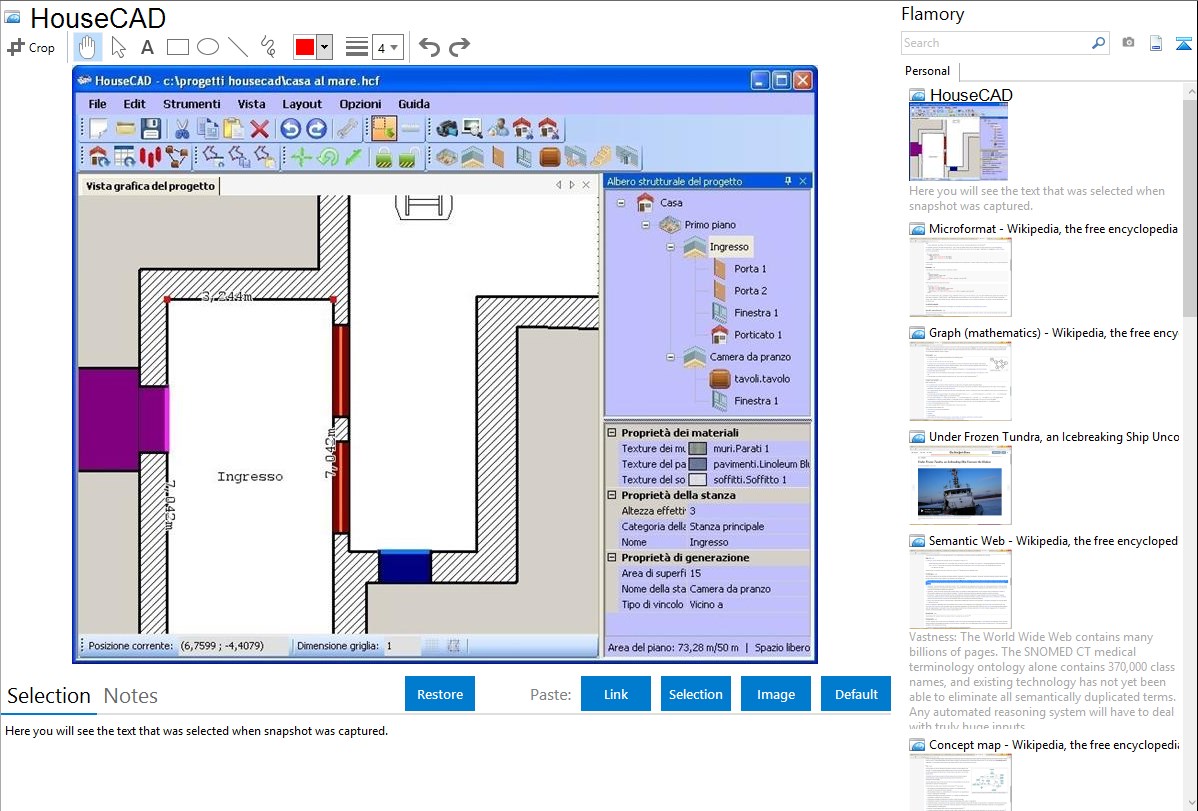Click the open folder icon
The image size is (1198, 811).
click(x=125, y=128)
